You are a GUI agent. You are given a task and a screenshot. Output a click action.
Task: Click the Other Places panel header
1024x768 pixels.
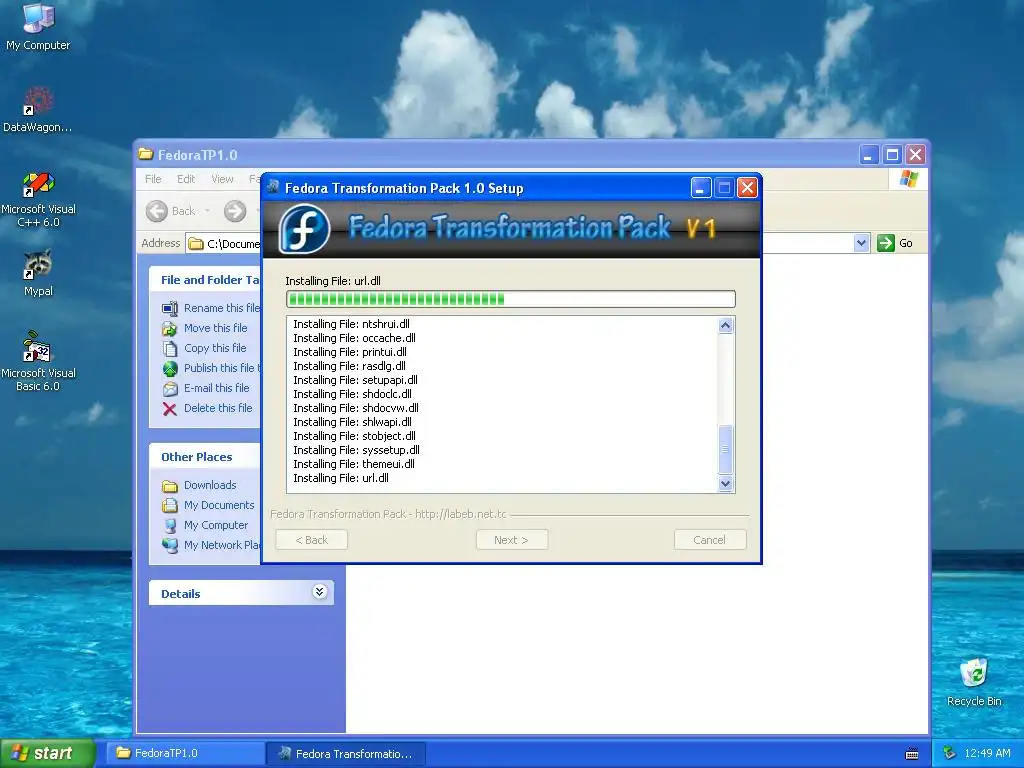click(x=205, y=456)
